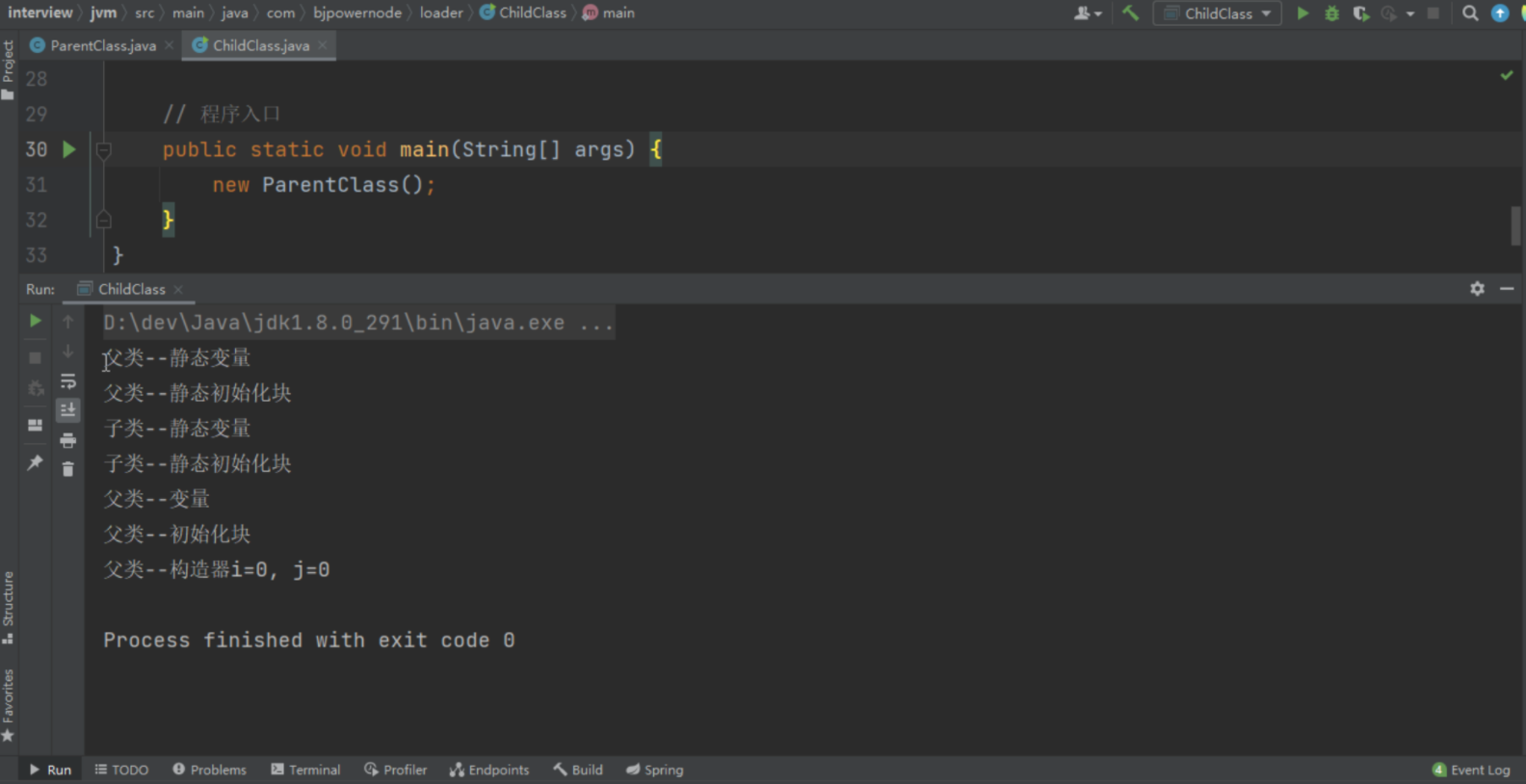Click the run gutter arrow at line 30
1526x784 pixels.
click(69, 149)
